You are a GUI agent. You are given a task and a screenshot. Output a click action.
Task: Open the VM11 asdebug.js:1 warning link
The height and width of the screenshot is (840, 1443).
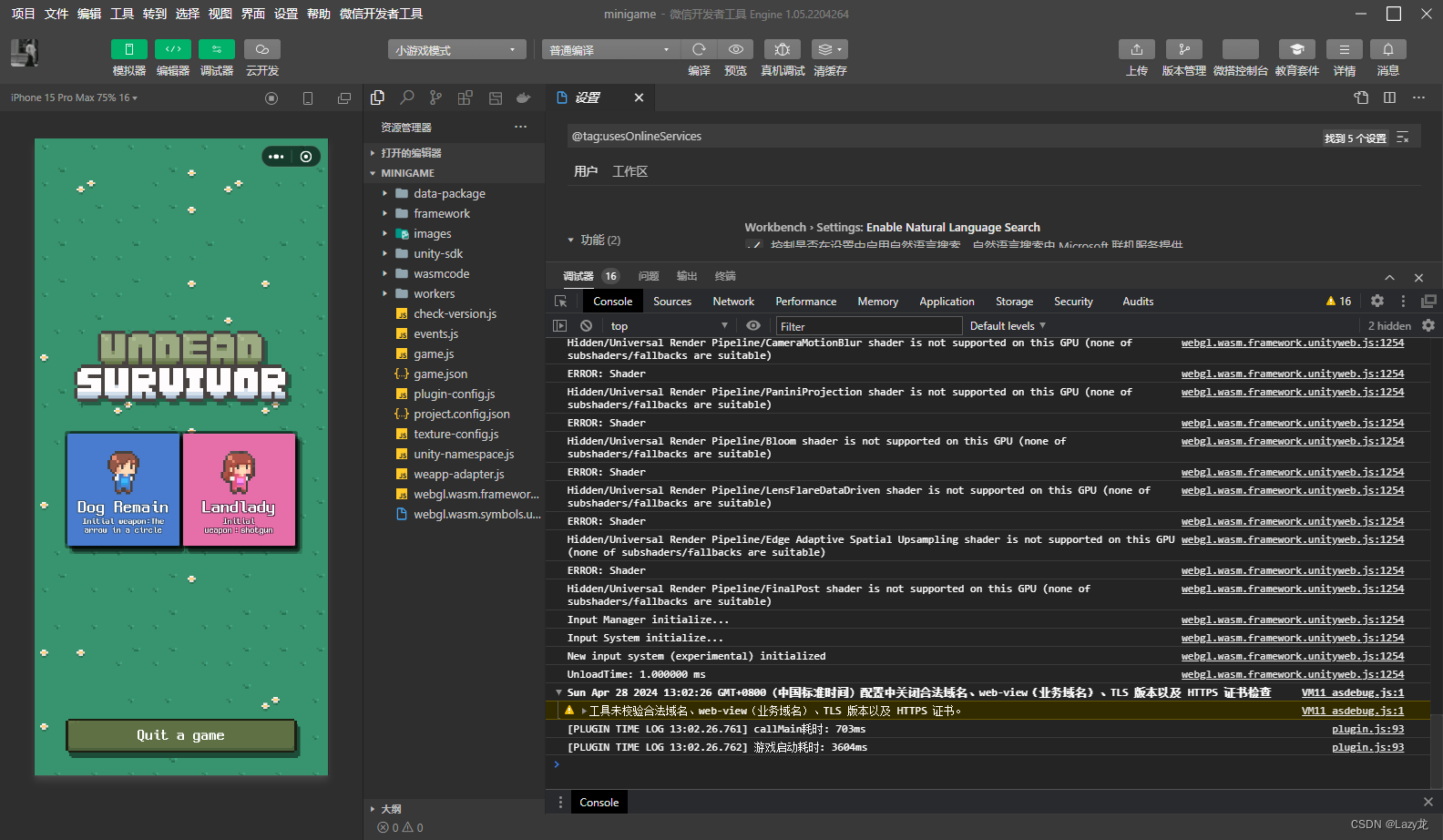click(x=1353, y=711)
